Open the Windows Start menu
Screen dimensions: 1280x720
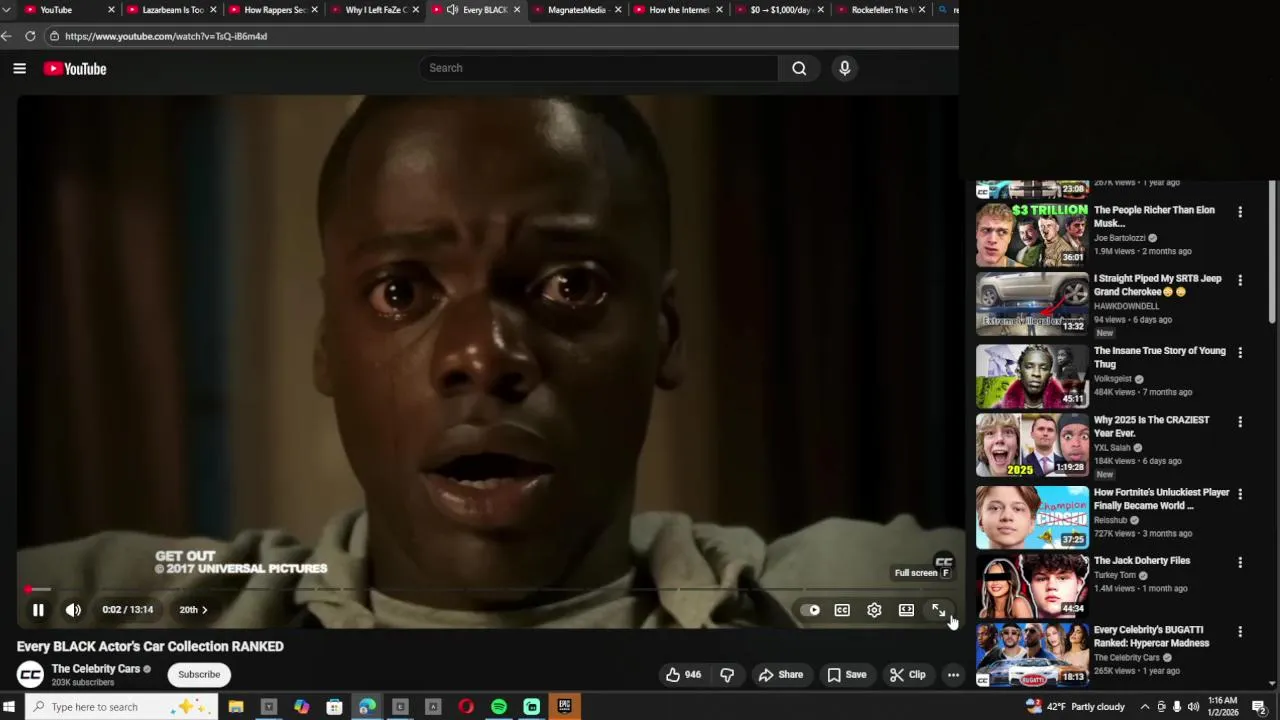tap(9, 707)
